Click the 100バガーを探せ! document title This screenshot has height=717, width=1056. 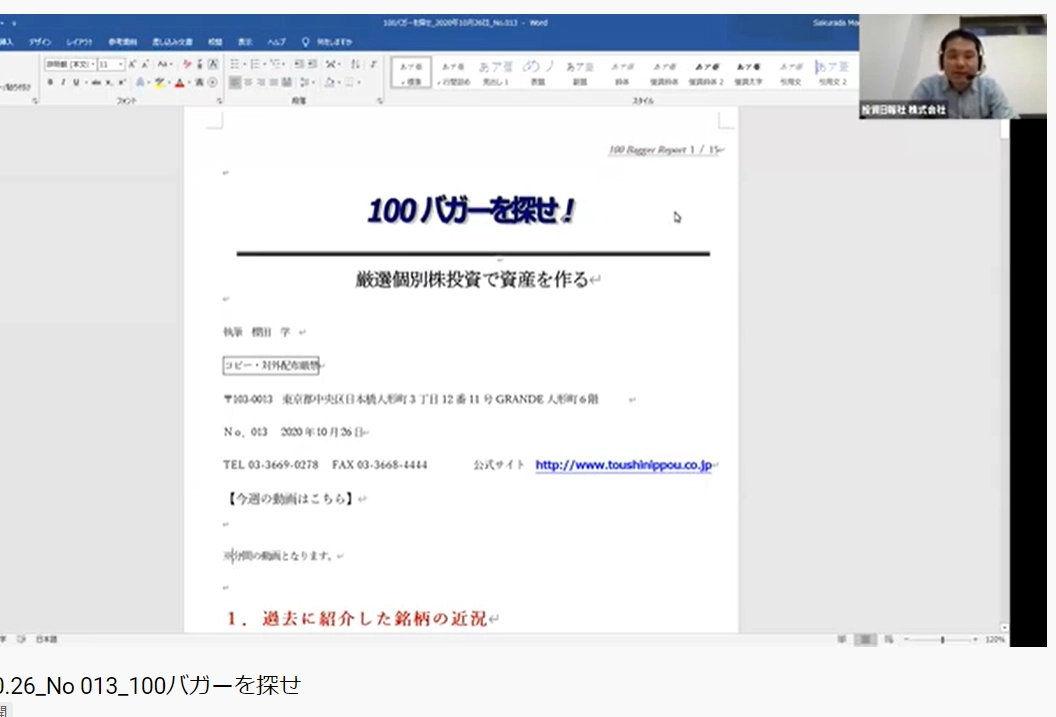tap(471, 212)
